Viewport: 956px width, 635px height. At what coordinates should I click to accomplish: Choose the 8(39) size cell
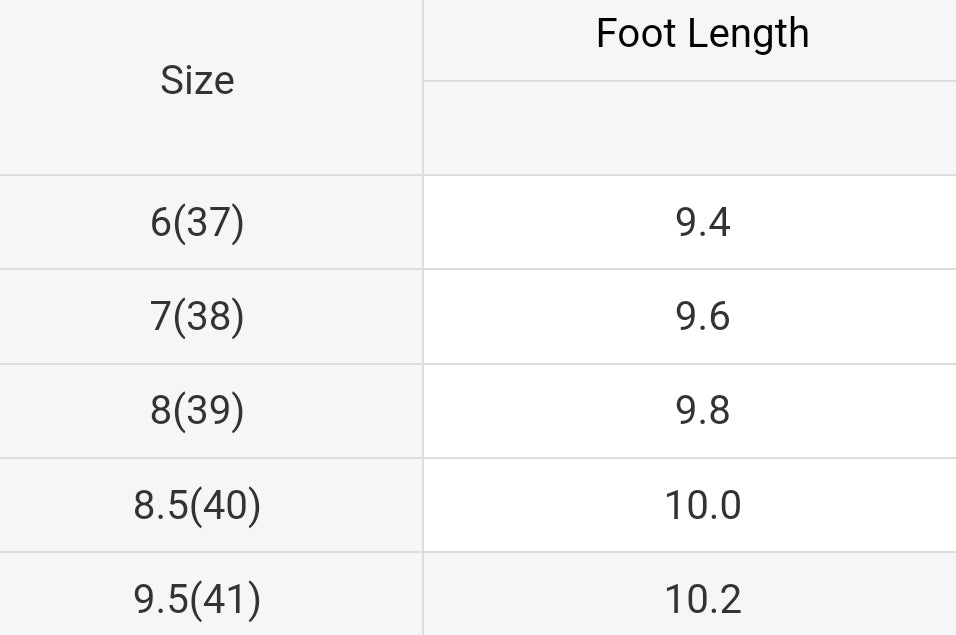point(197,411)
